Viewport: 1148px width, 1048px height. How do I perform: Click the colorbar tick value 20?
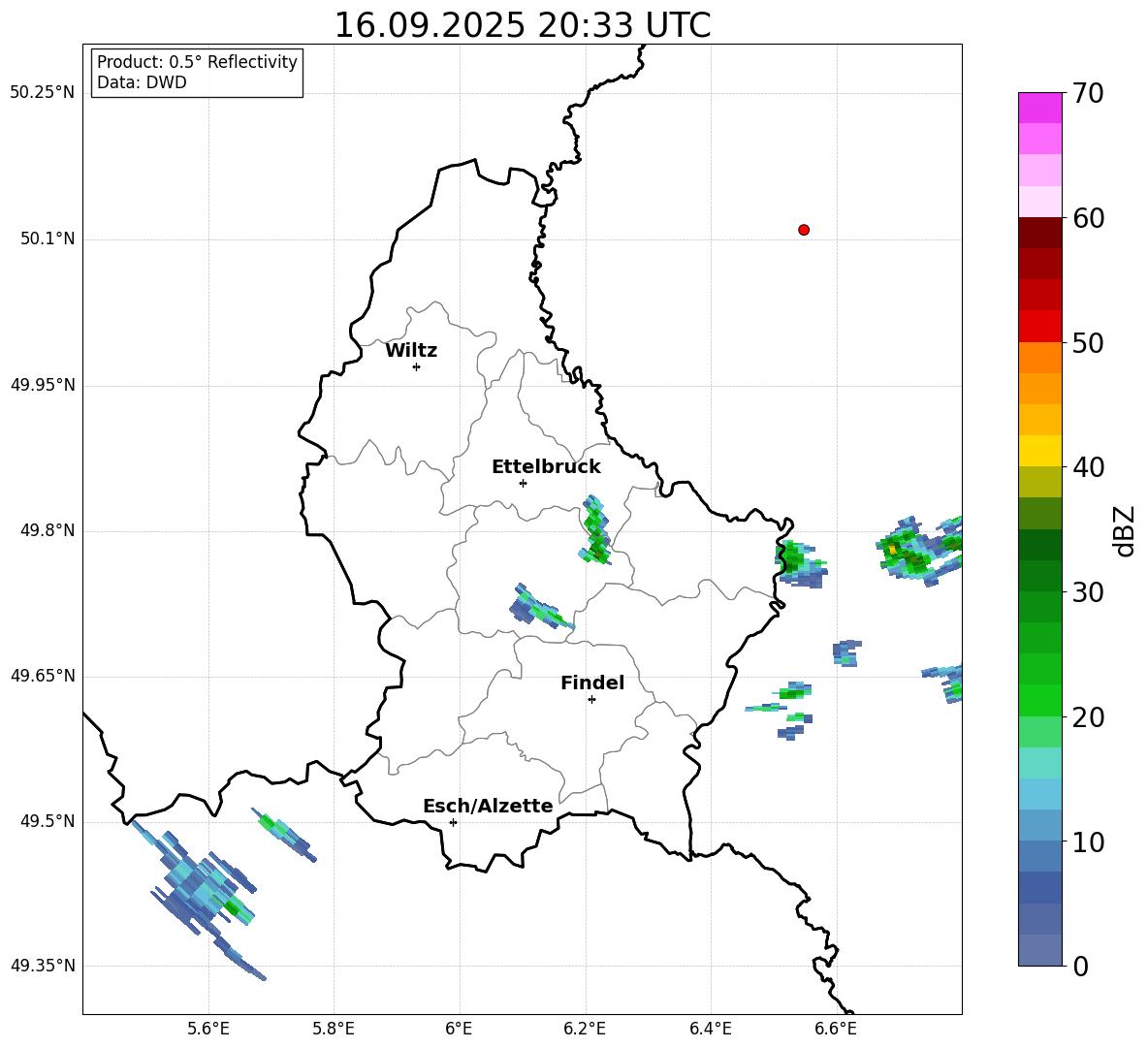pyautogui.click(x=1088, y=717)
